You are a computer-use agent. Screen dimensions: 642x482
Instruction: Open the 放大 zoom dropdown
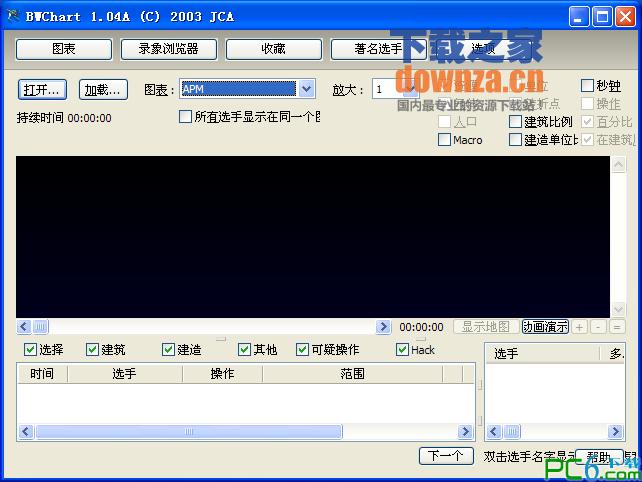click(411, 89)
